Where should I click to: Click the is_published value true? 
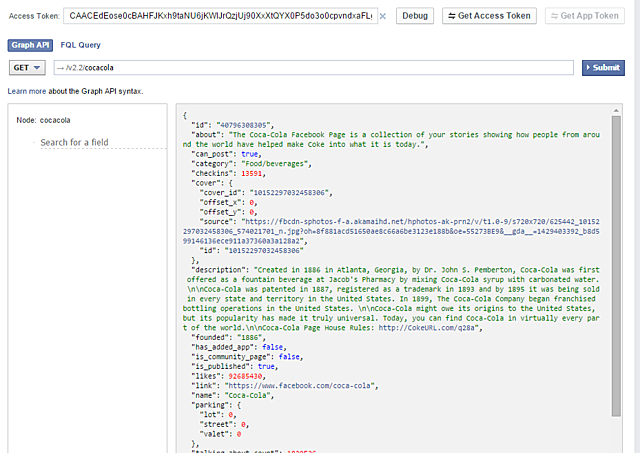pyautogui.click(x=266, y=366)
